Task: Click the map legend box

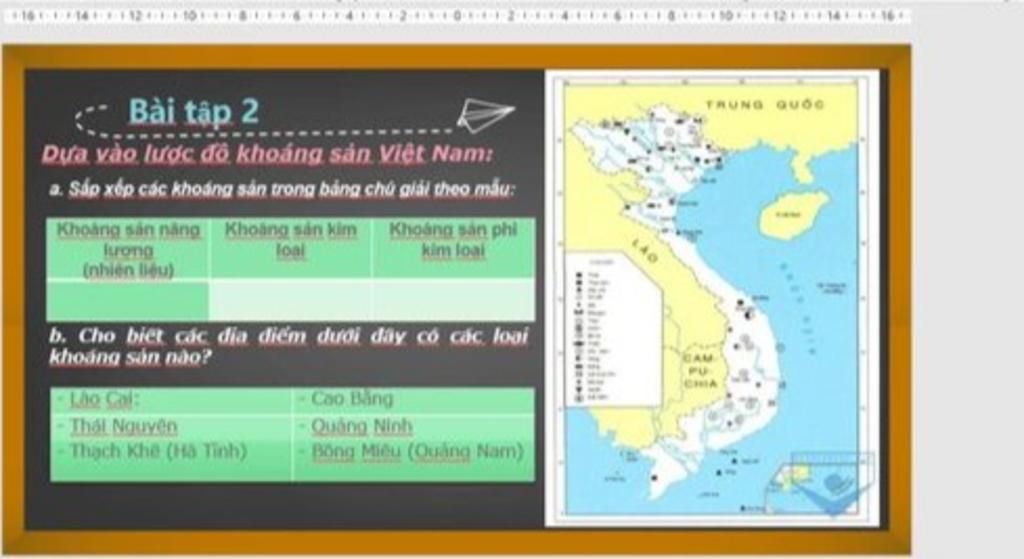Action: 614,330
